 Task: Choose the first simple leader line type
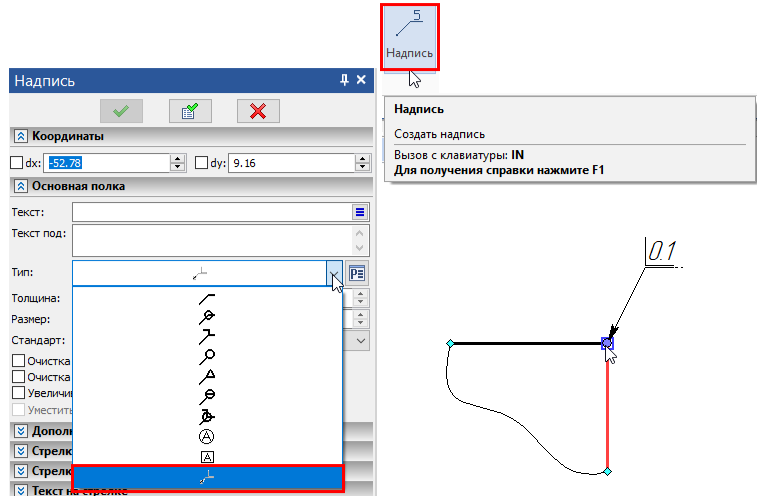point(208,298)
